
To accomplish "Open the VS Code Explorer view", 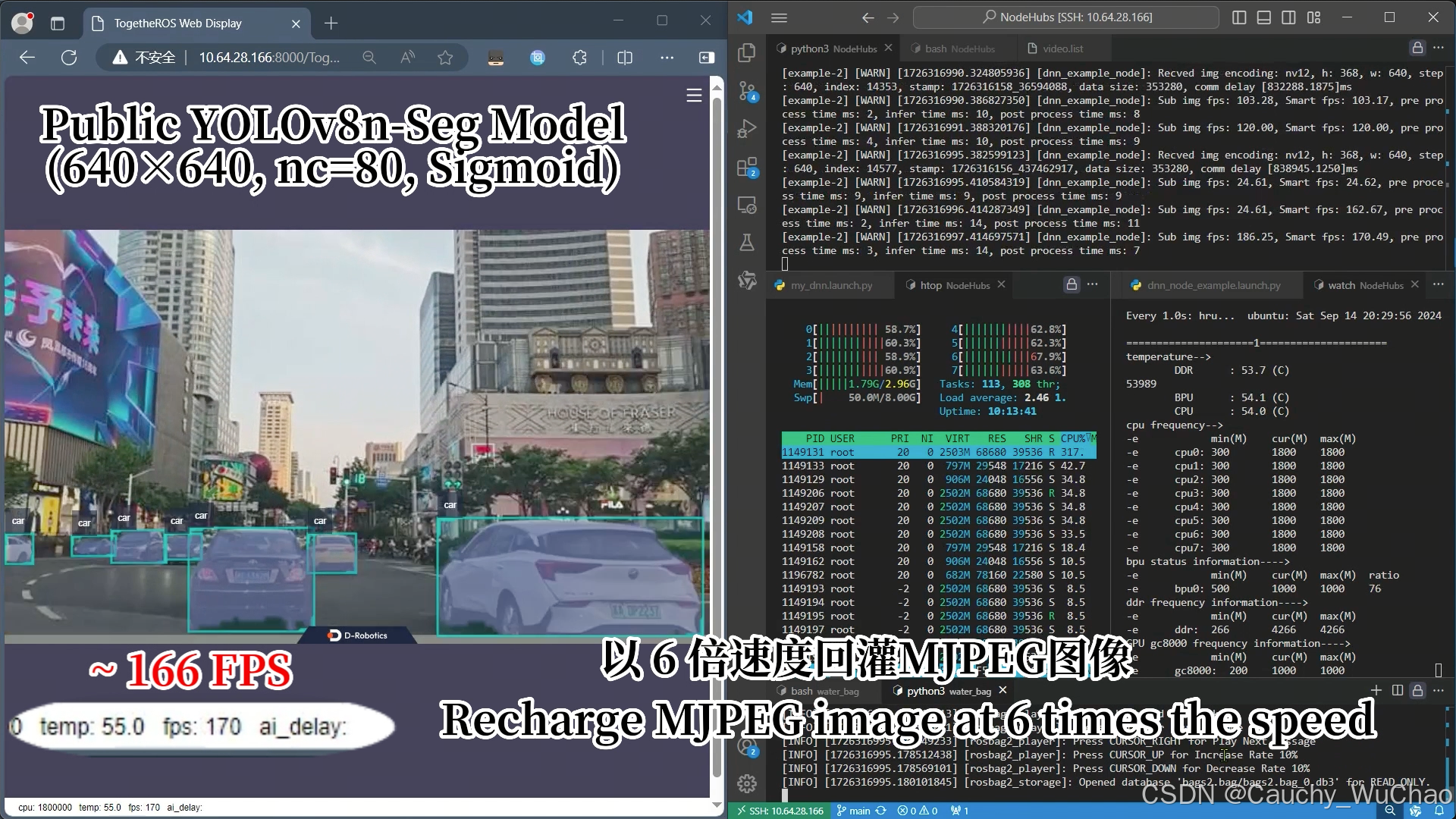I will coord(747,52).
